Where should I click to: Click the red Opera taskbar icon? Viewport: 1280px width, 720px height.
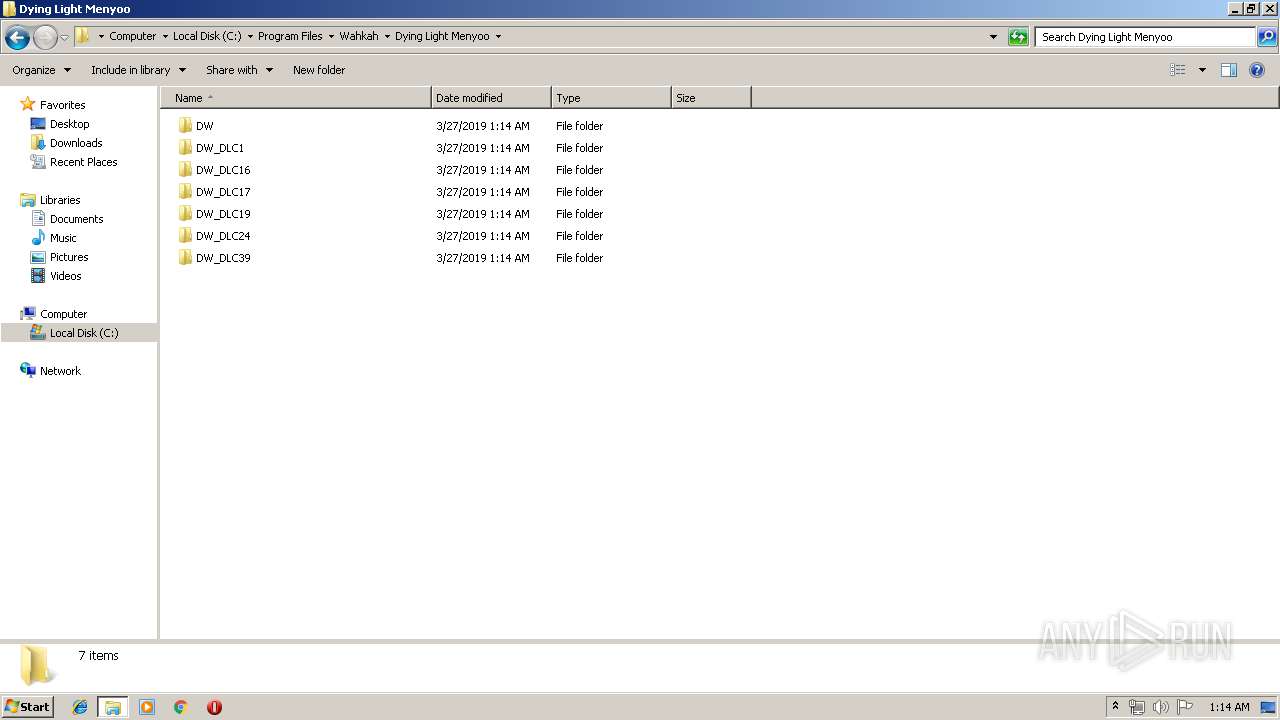(214, 707)
